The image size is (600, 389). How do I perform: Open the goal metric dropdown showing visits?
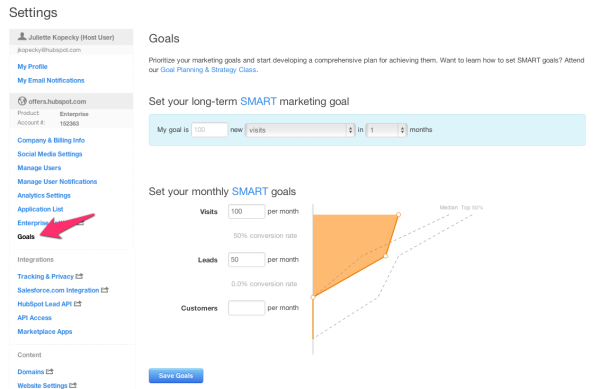pos(300,130)
